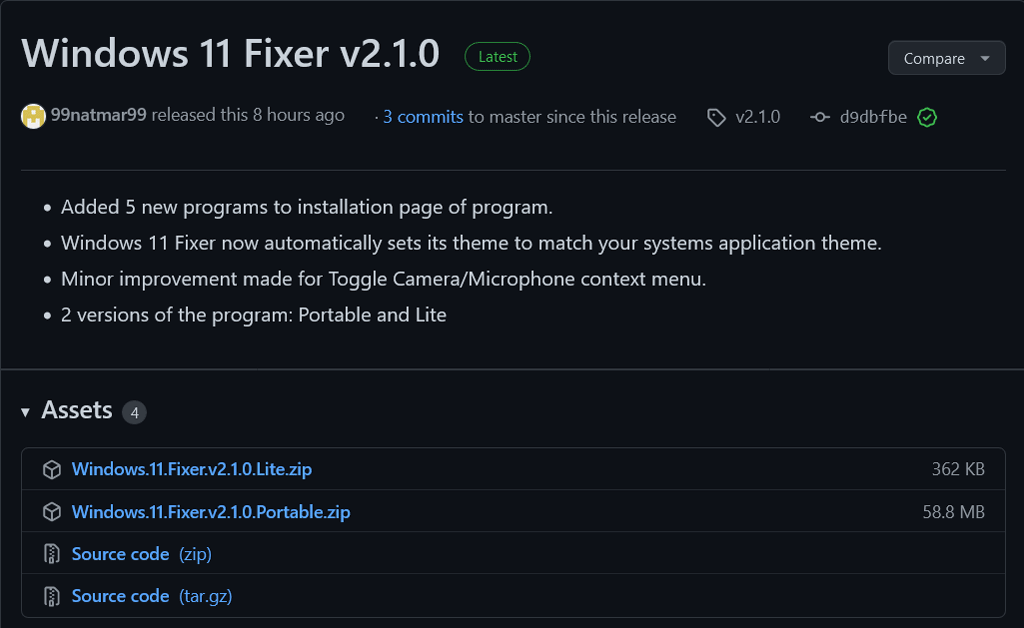Click the package icon for Lite.zip

click(x=52, y=470)
